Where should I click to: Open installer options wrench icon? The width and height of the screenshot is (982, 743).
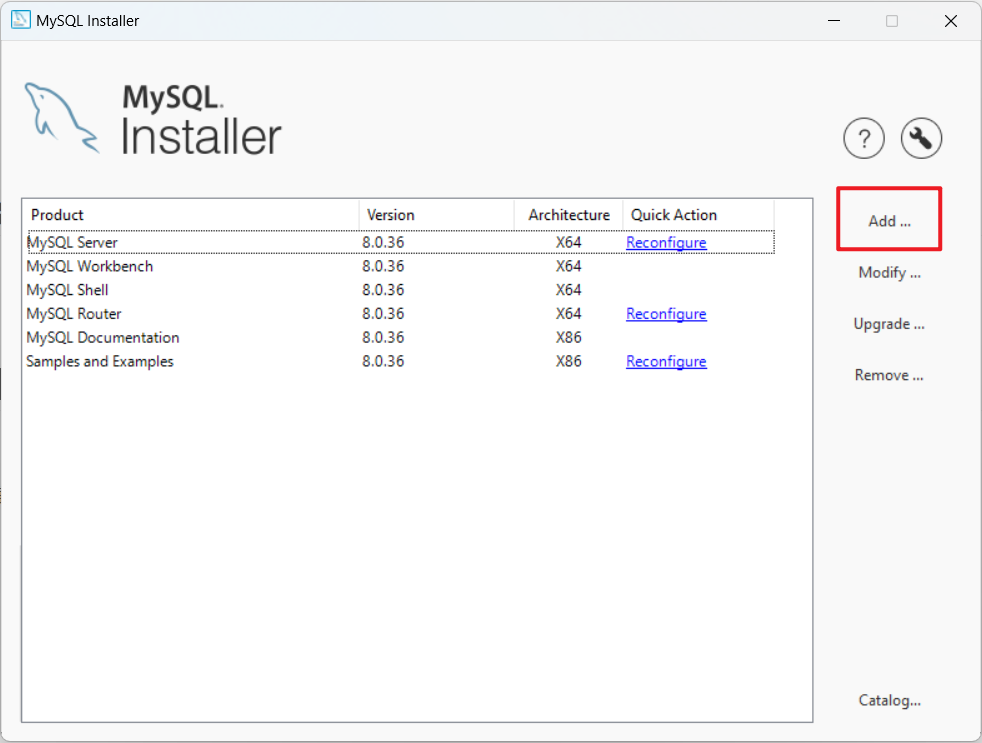(921, 138)
